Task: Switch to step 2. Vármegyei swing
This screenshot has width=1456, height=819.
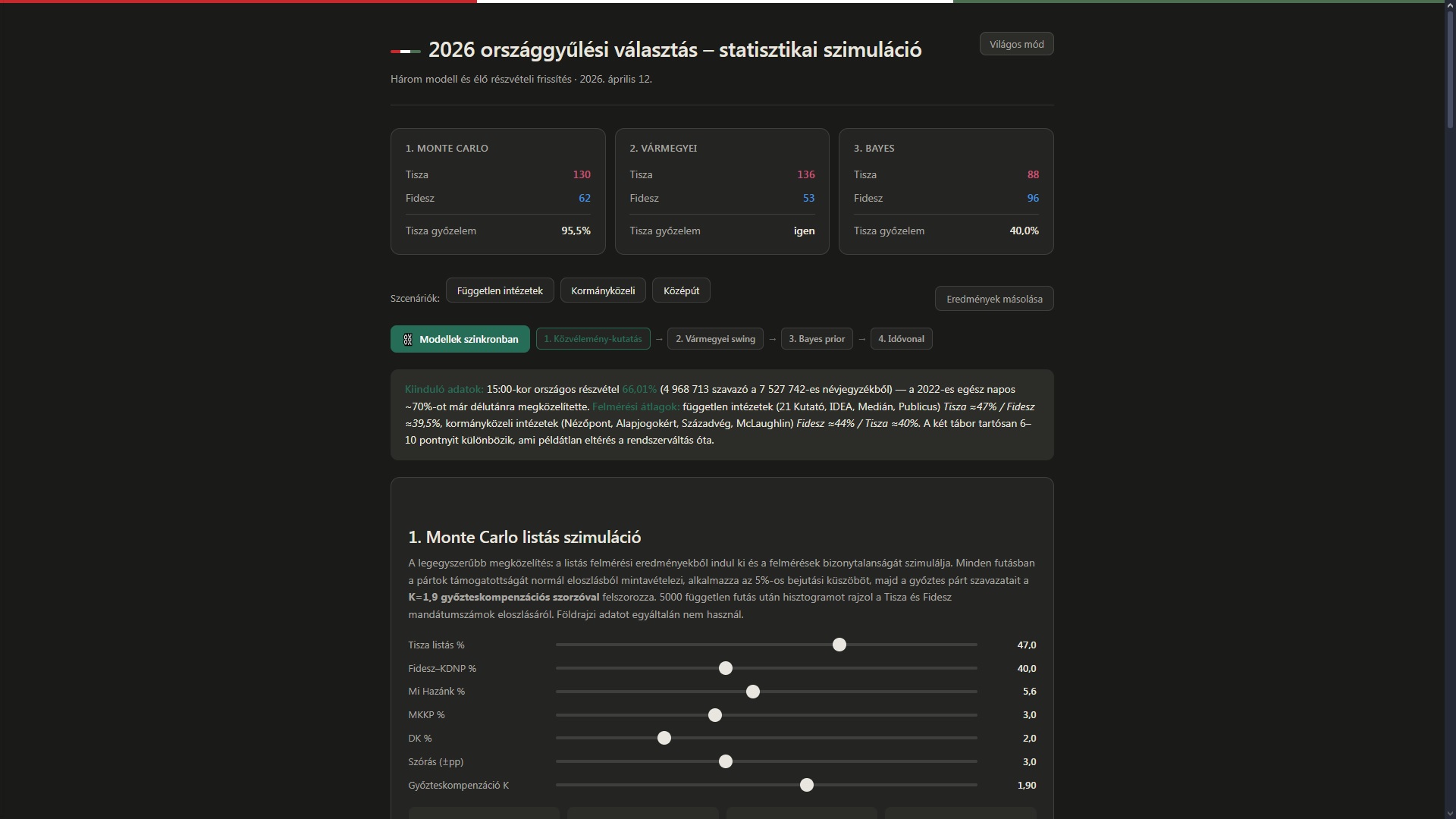Action: click(715, 339)
